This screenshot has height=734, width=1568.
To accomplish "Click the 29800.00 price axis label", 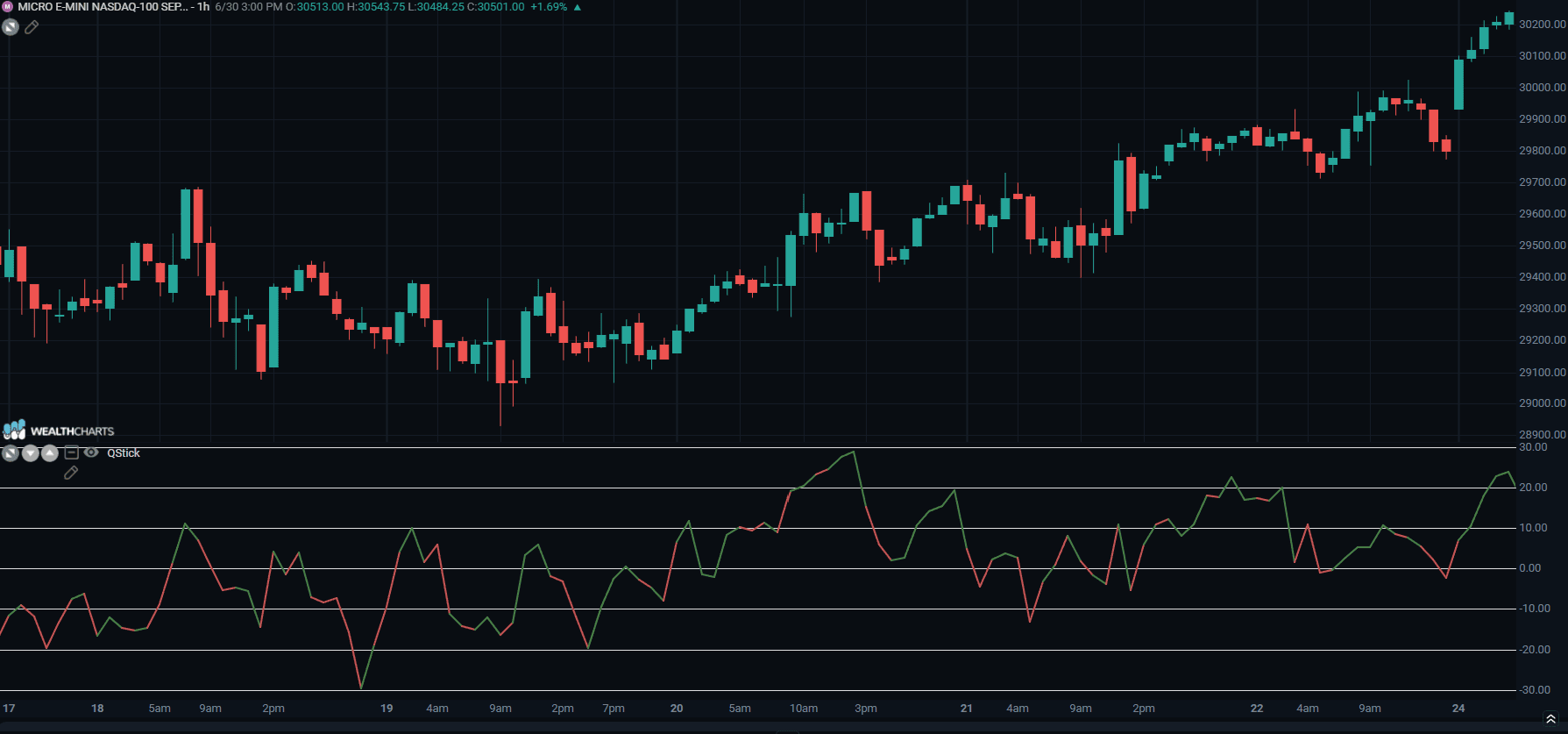I will click(1542, 151).
